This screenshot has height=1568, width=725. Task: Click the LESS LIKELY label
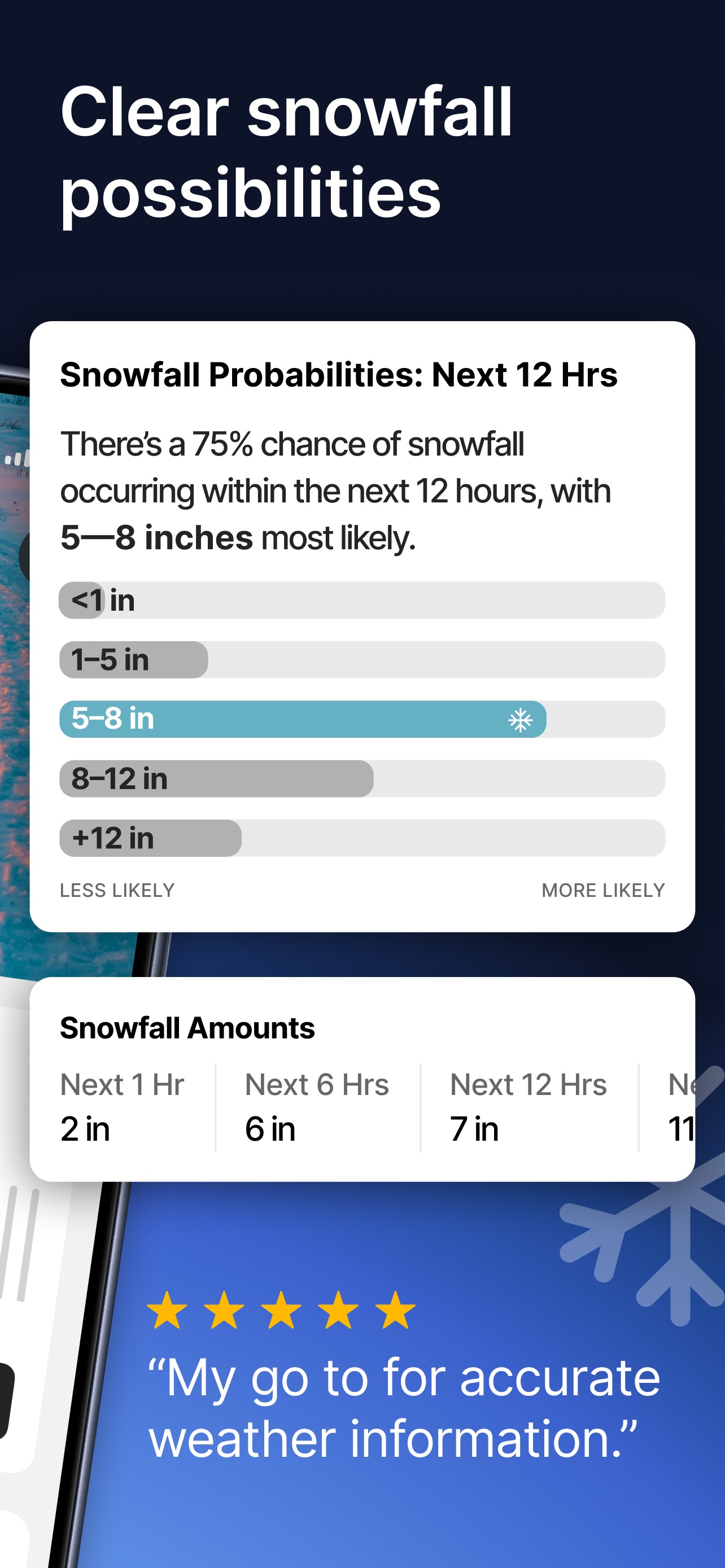[x=117, y=891]
